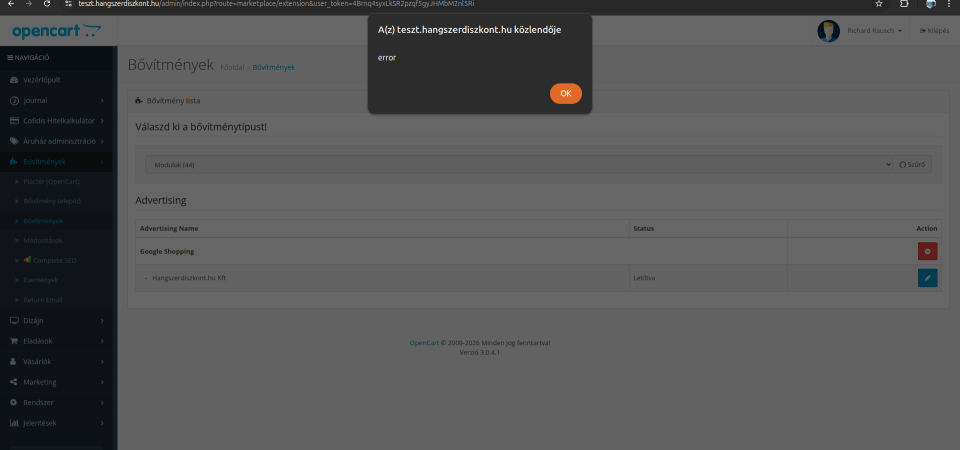Click the Richard Rausch profile avatar

[x=828, y=31]
